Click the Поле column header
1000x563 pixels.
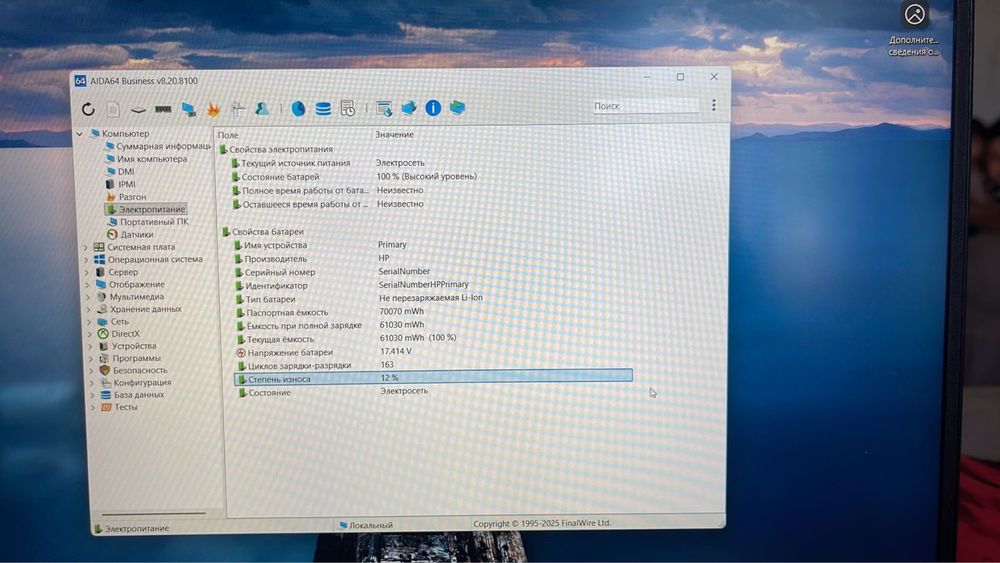pyautogui.click(x=228, y=135)
